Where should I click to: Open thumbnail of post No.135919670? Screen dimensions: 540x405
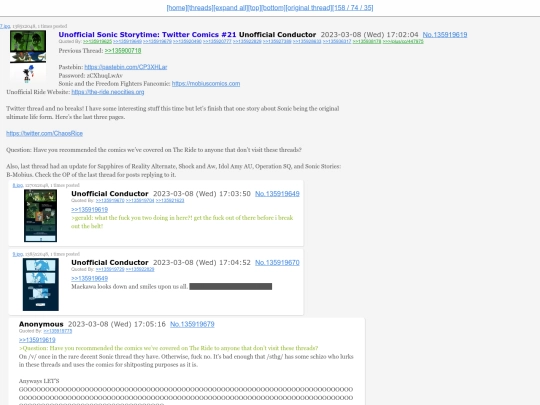coord(41,284)
